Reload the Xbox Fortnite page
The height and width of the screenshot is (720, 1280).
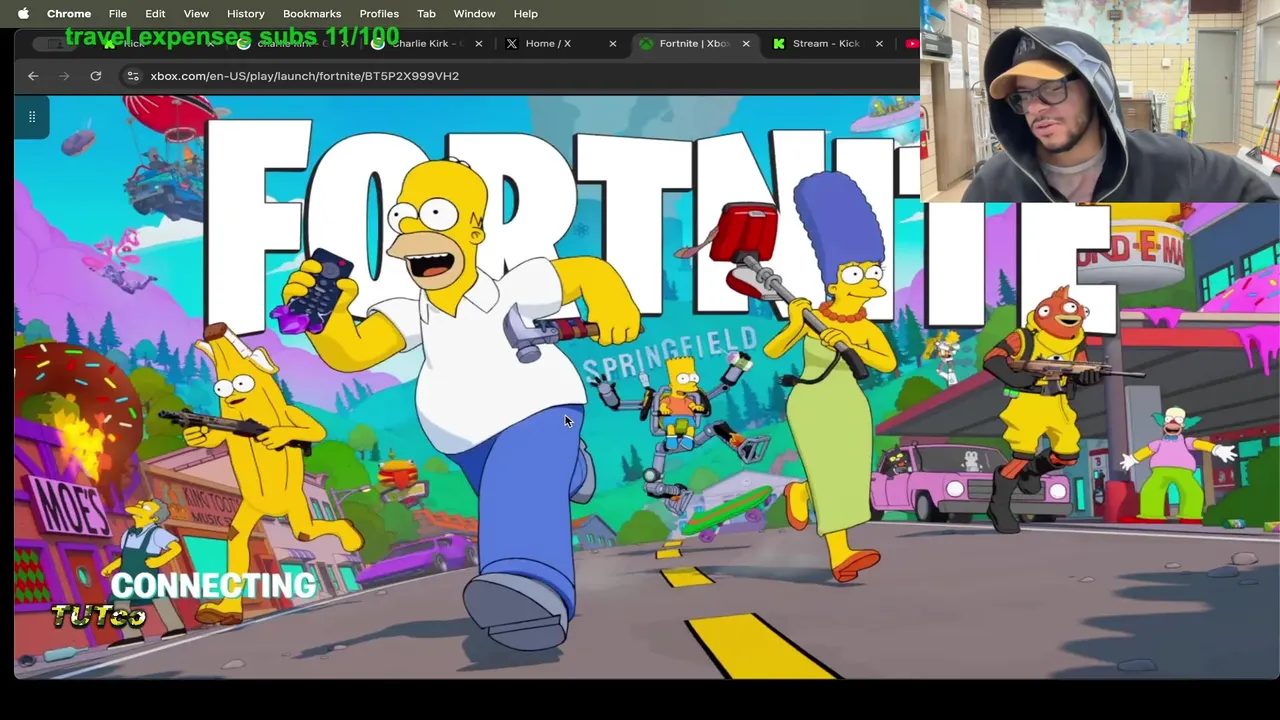pos(96,76)
